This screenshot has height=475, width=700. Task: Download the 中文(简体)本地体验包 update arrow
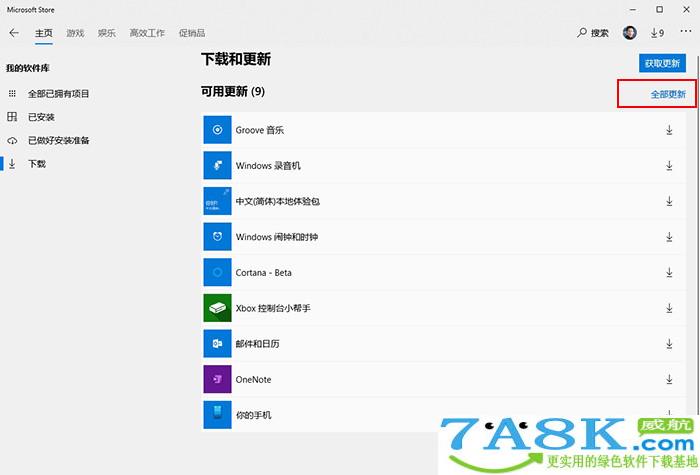click(x=669, y=201)
